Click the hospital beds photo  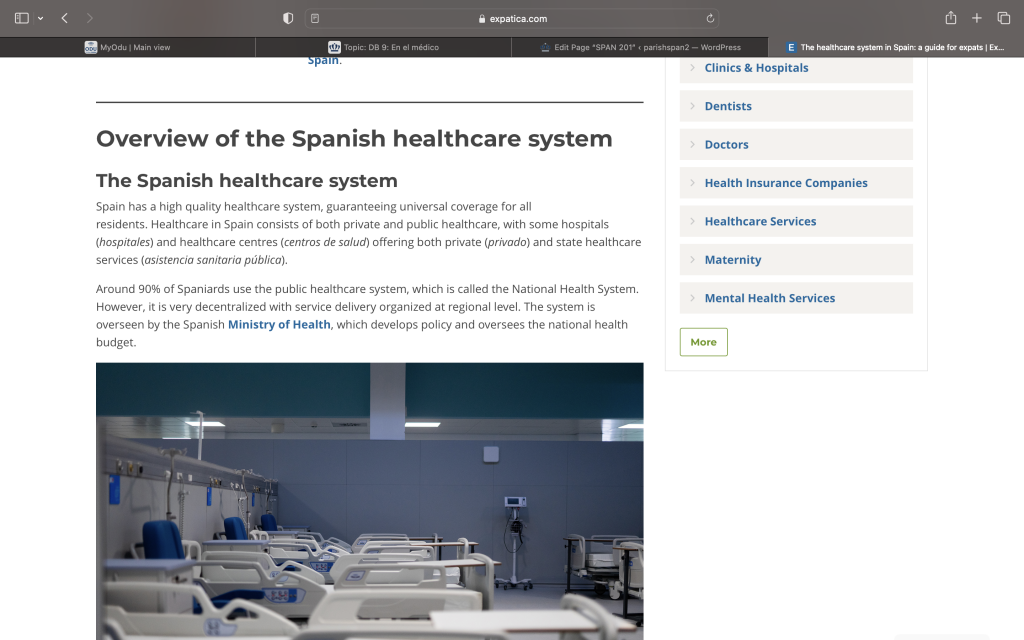[x=370, y=502]
